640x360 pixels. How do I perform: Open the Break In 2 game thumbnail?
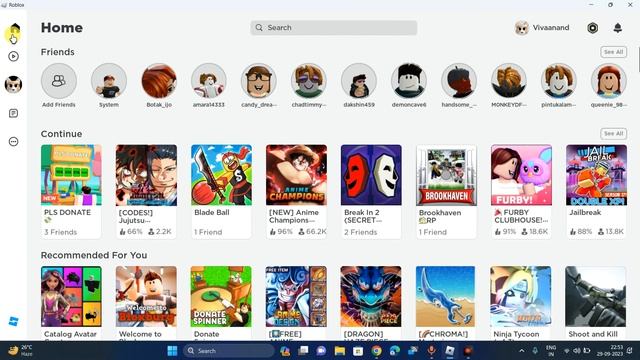(371, 175)
